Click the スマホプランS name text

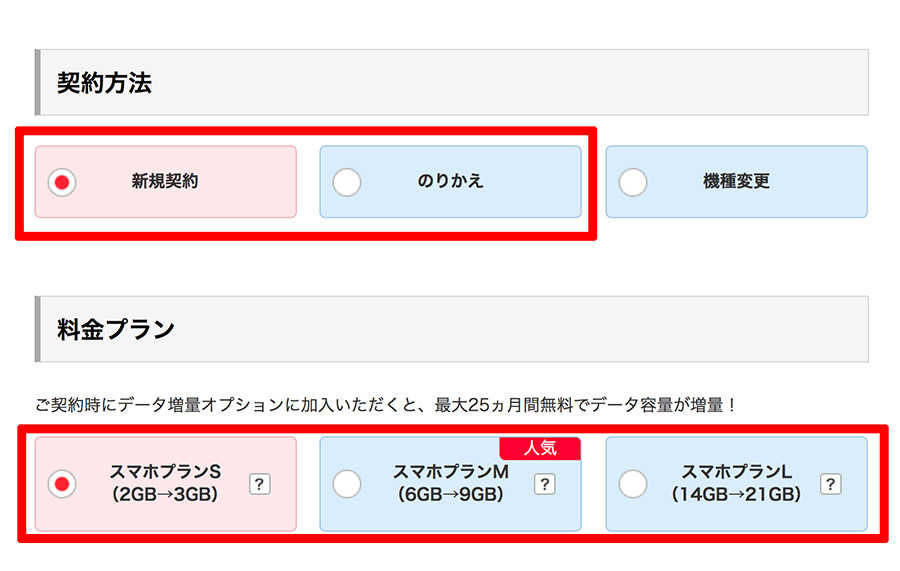point(165,472)
